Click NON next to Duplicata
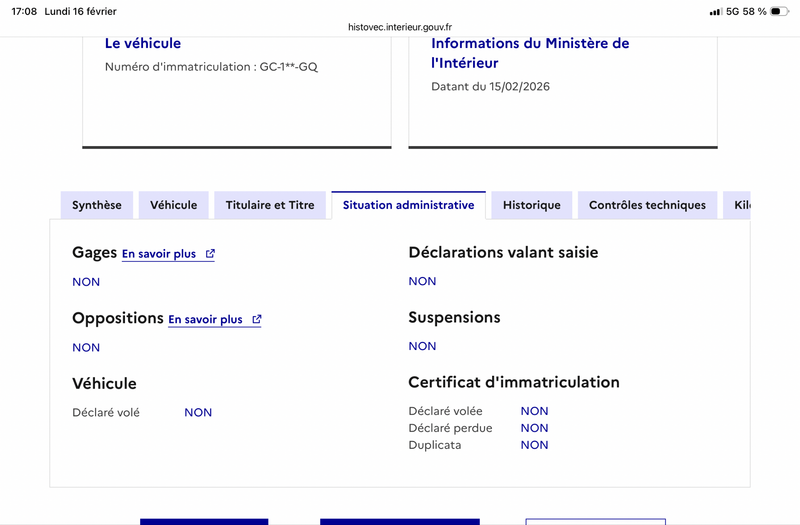 click(534, 445)
